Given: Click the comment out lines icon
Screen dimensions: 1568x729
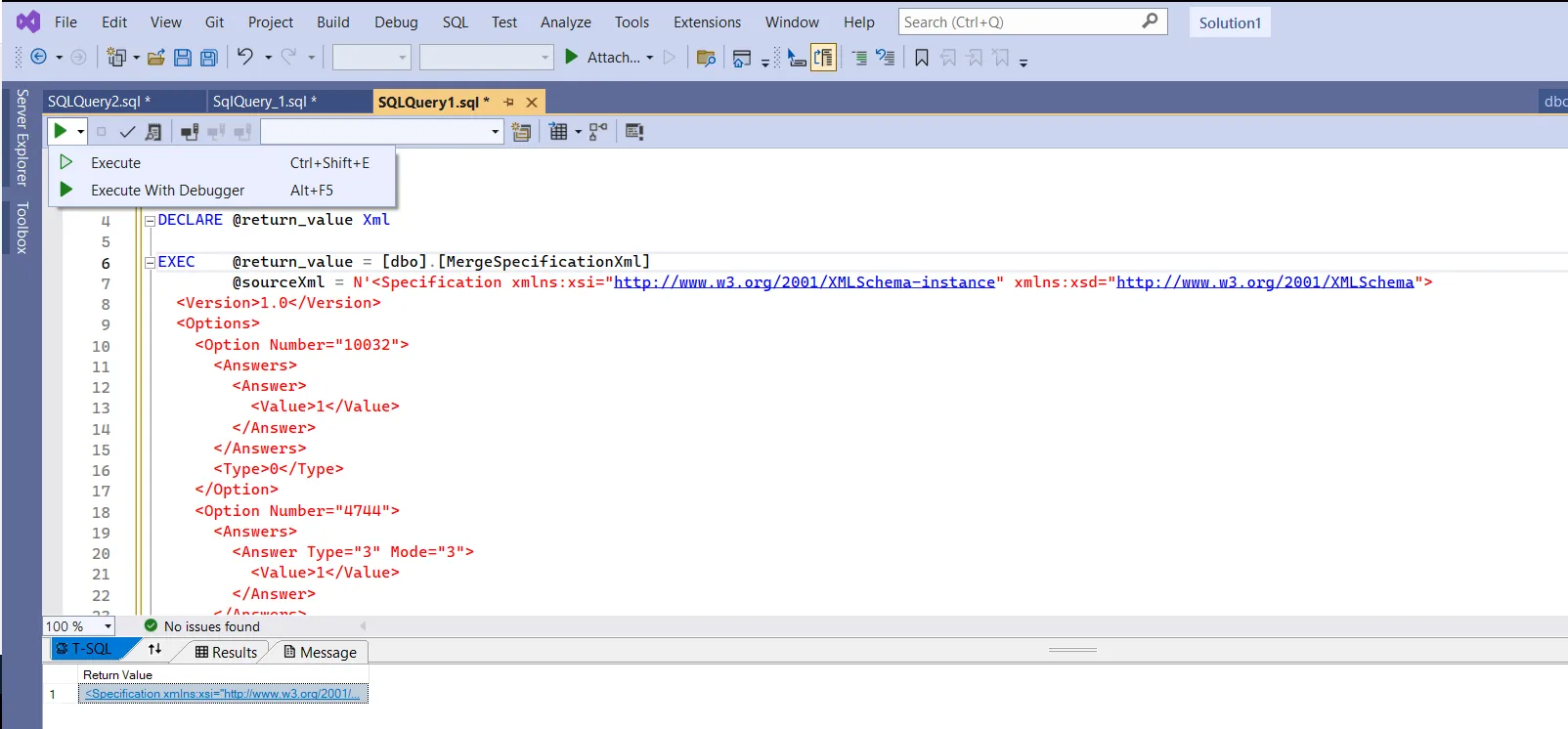Looking at the screenshot, I should coord(886,58).
